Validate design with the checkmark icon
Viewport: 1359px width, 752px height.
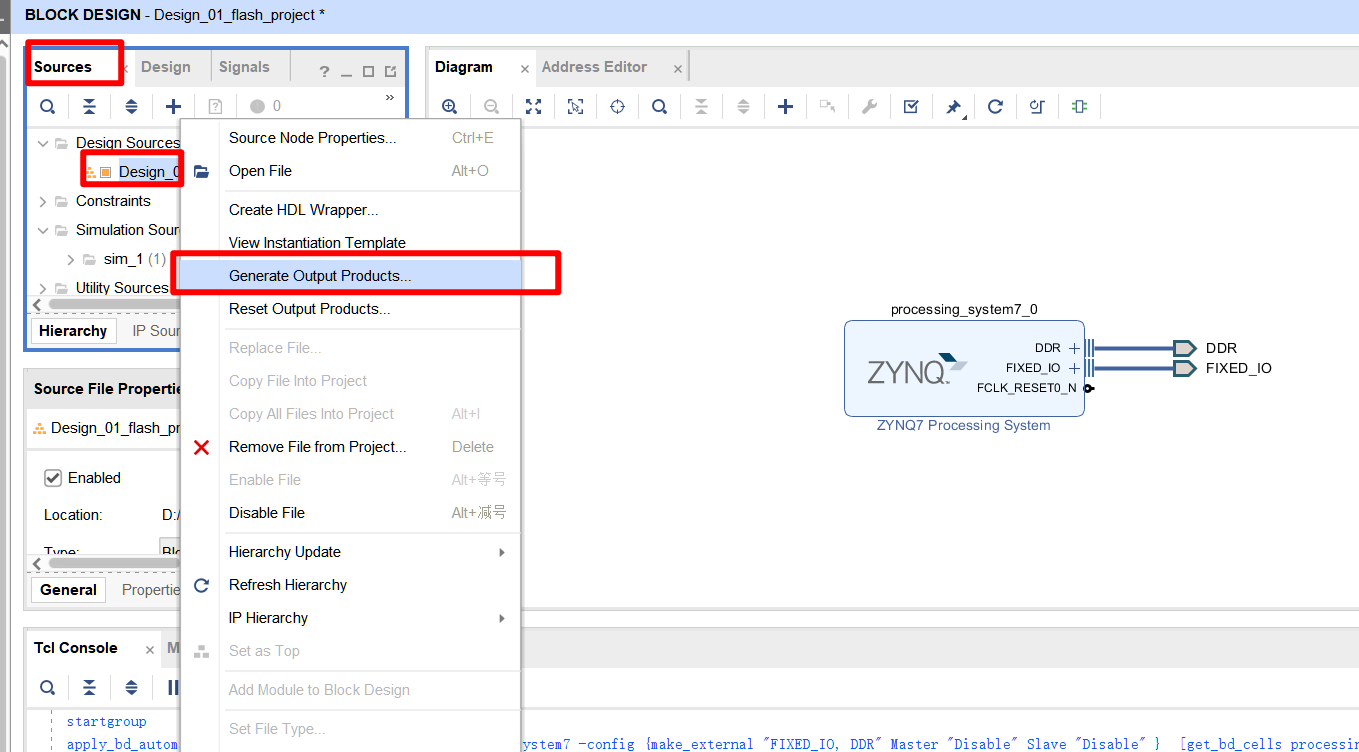(911, 106)
